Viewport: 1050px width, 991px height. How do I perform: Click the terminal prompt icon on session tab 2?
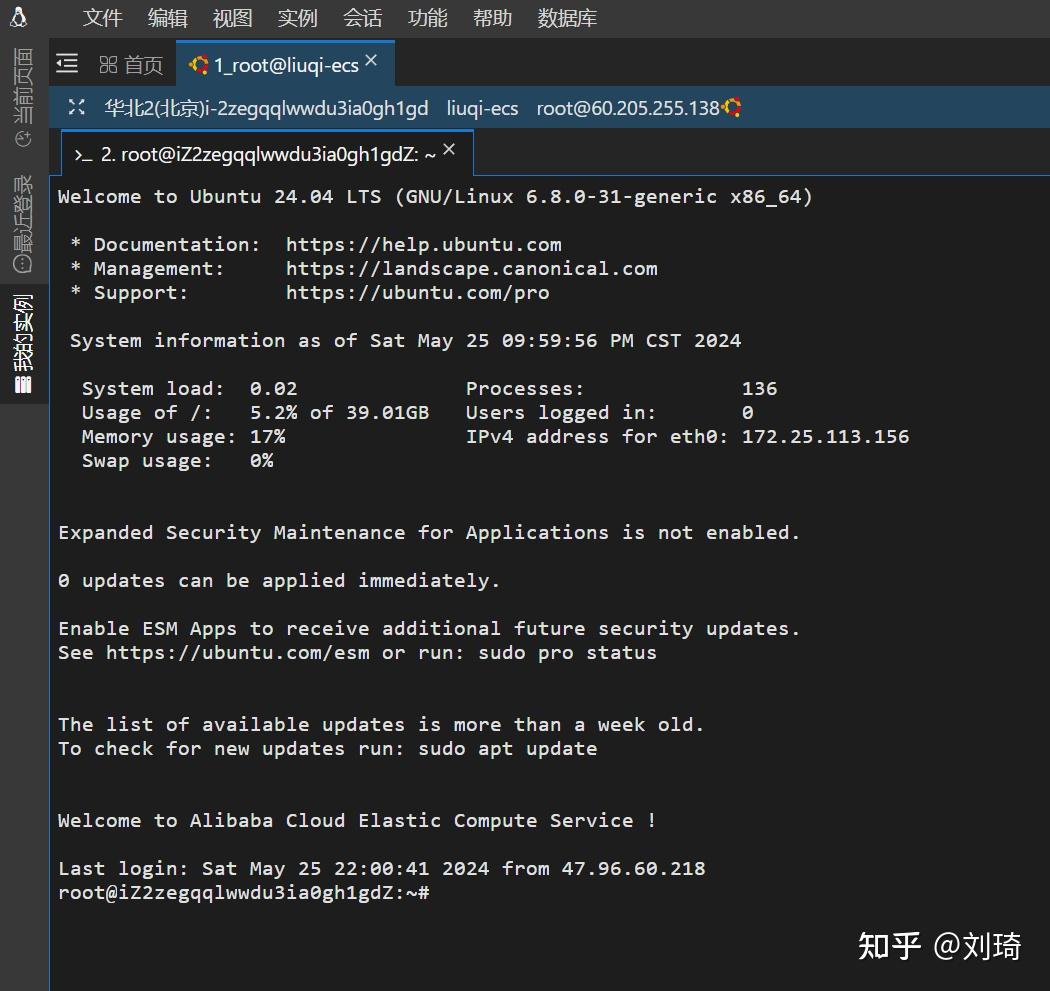coord(82,152)
